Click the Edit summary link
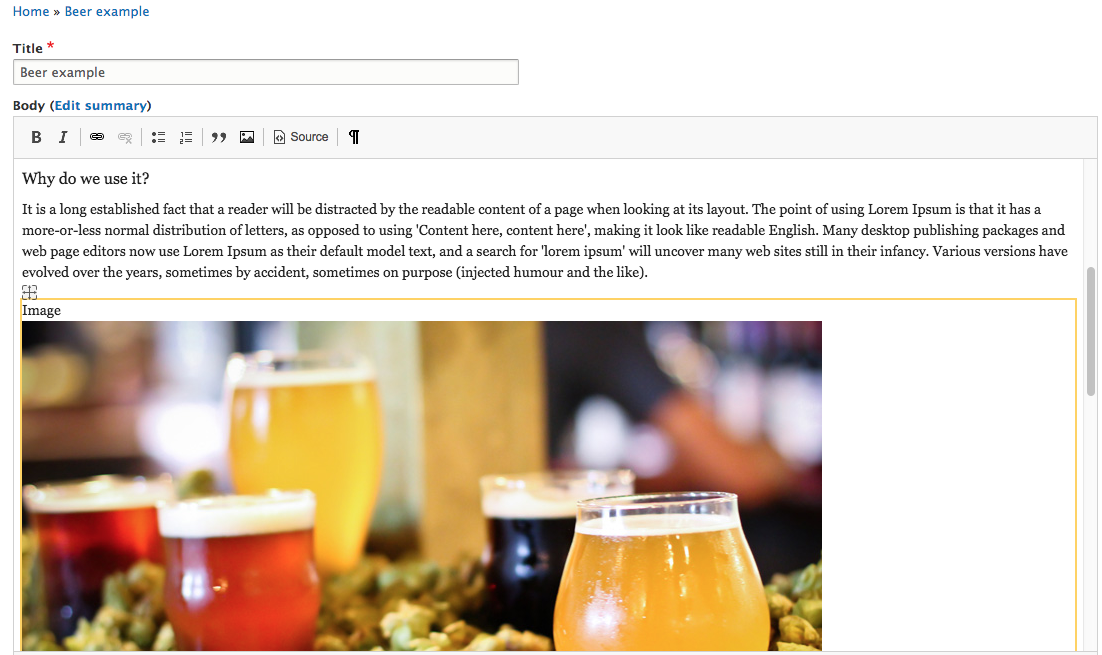 (101, 105)
